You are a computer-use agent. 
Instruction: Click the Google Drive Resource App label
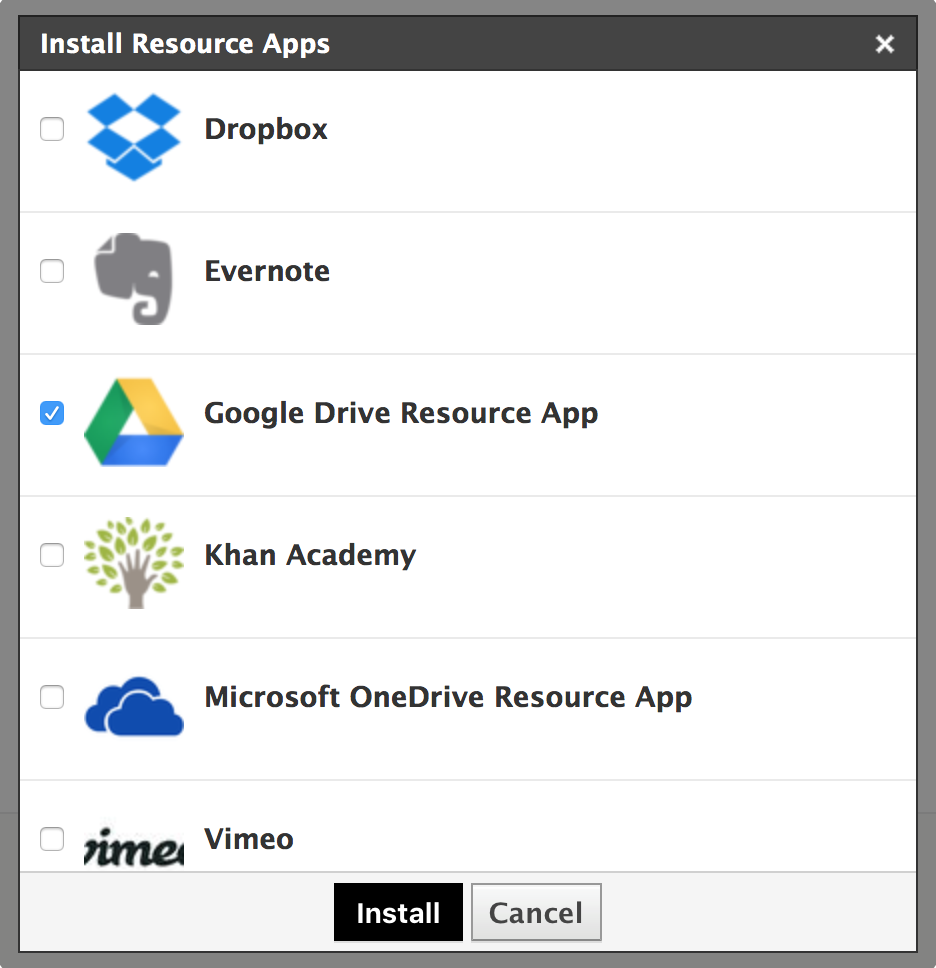click(x=401, y=414)
